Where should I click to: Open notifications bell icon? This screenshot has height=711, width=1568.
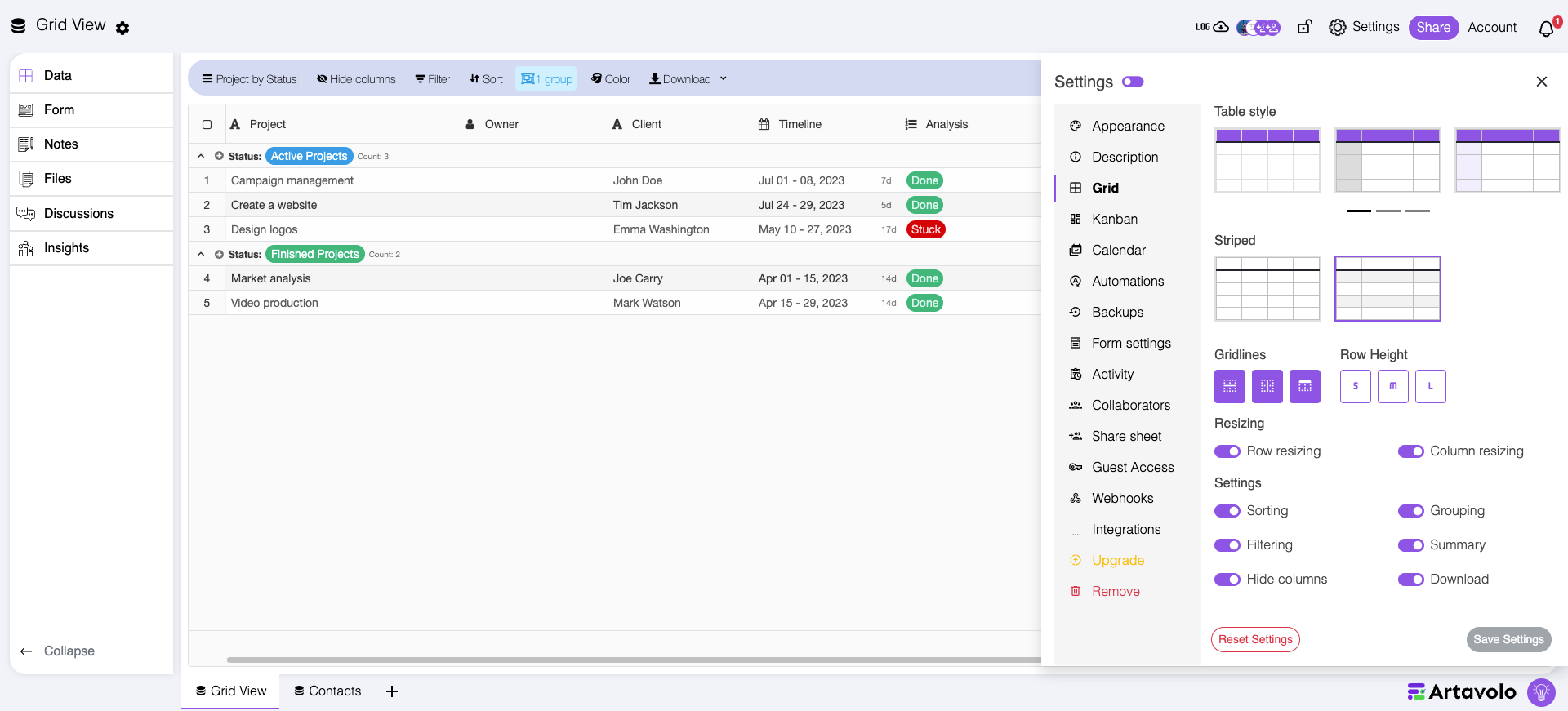(x=1547, y=29)
